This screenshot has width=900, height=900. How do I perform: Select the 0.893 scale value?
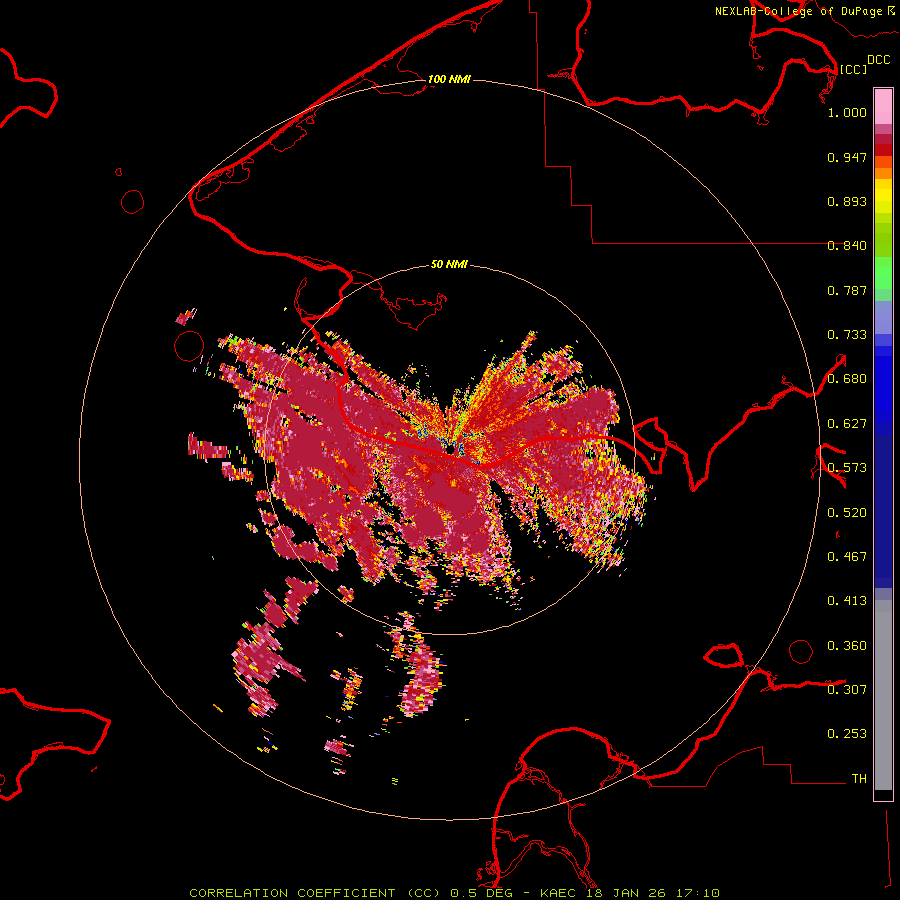tap(847, 201)
